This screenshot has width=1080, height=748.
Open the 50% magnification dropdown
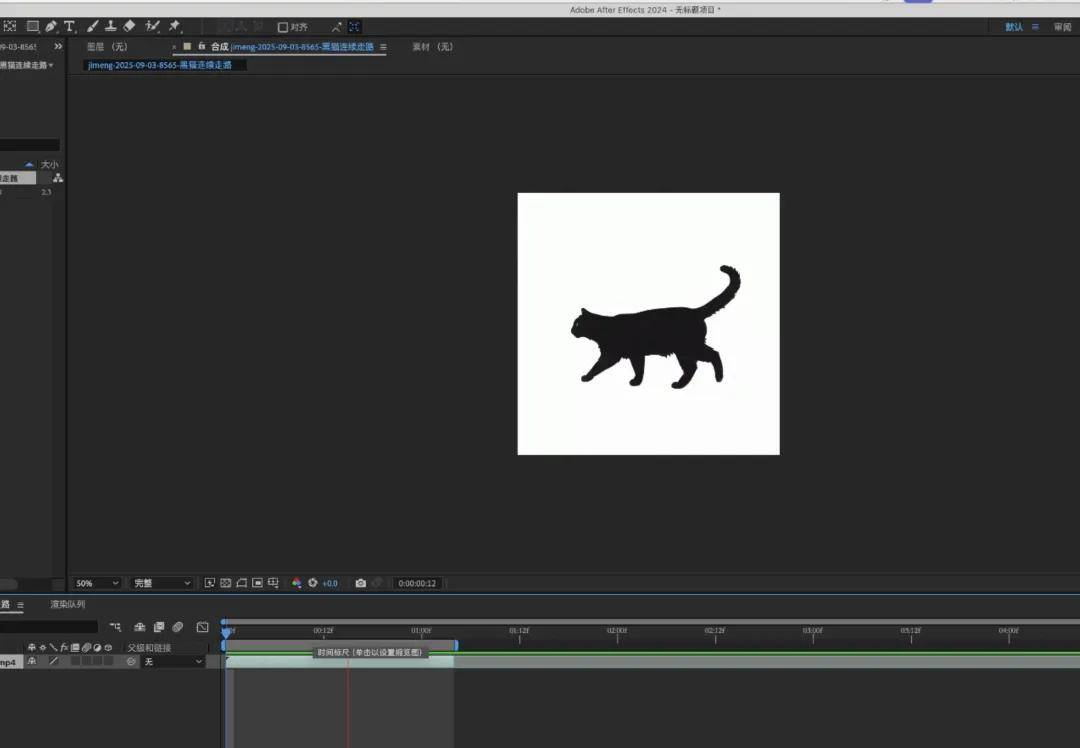(x=96, y=583)
